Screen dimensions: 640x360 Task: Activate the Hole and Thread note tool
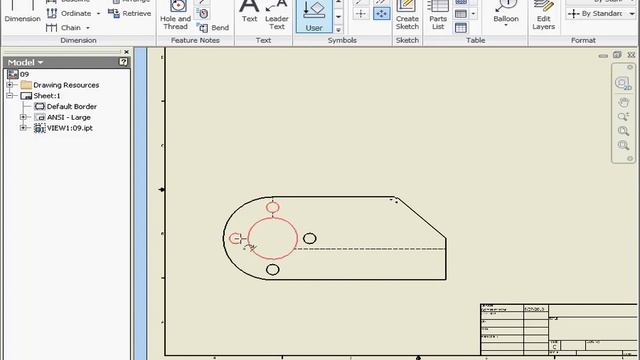click(x=176, y=16)
